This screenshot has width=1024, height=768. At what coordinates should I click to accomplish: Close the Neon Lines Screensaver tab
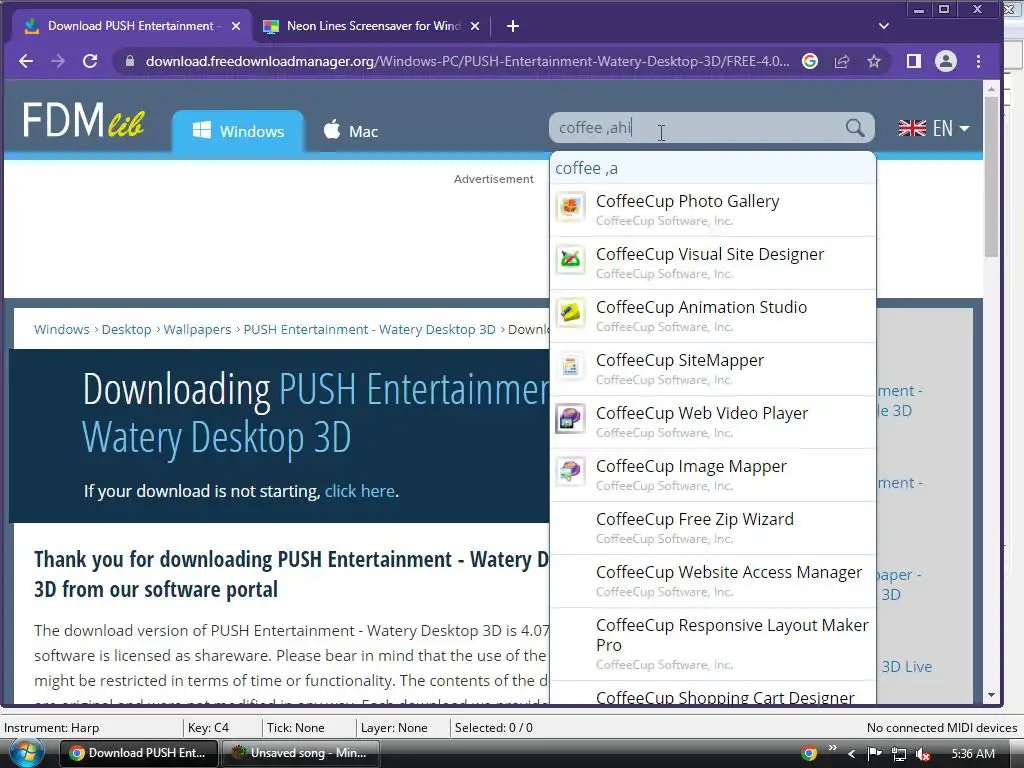point(475,26)
